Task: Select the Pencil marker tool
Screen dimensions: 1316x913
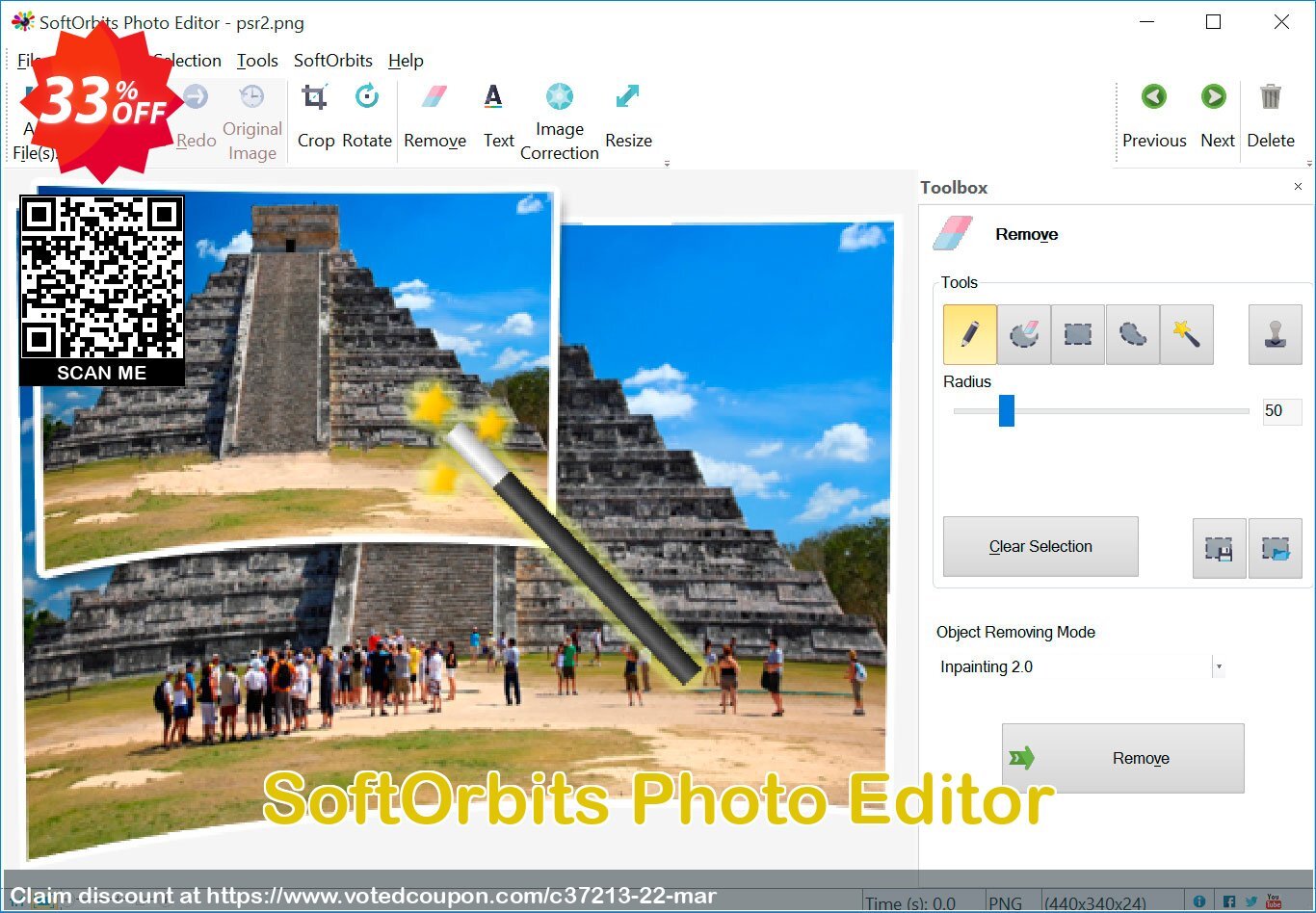Action: [x=969, y=334]
